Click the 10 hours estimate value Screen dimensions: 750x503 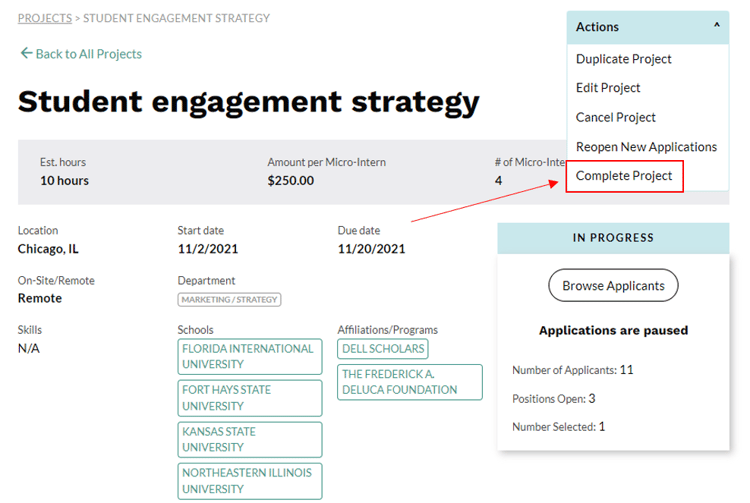pos(65,181)
